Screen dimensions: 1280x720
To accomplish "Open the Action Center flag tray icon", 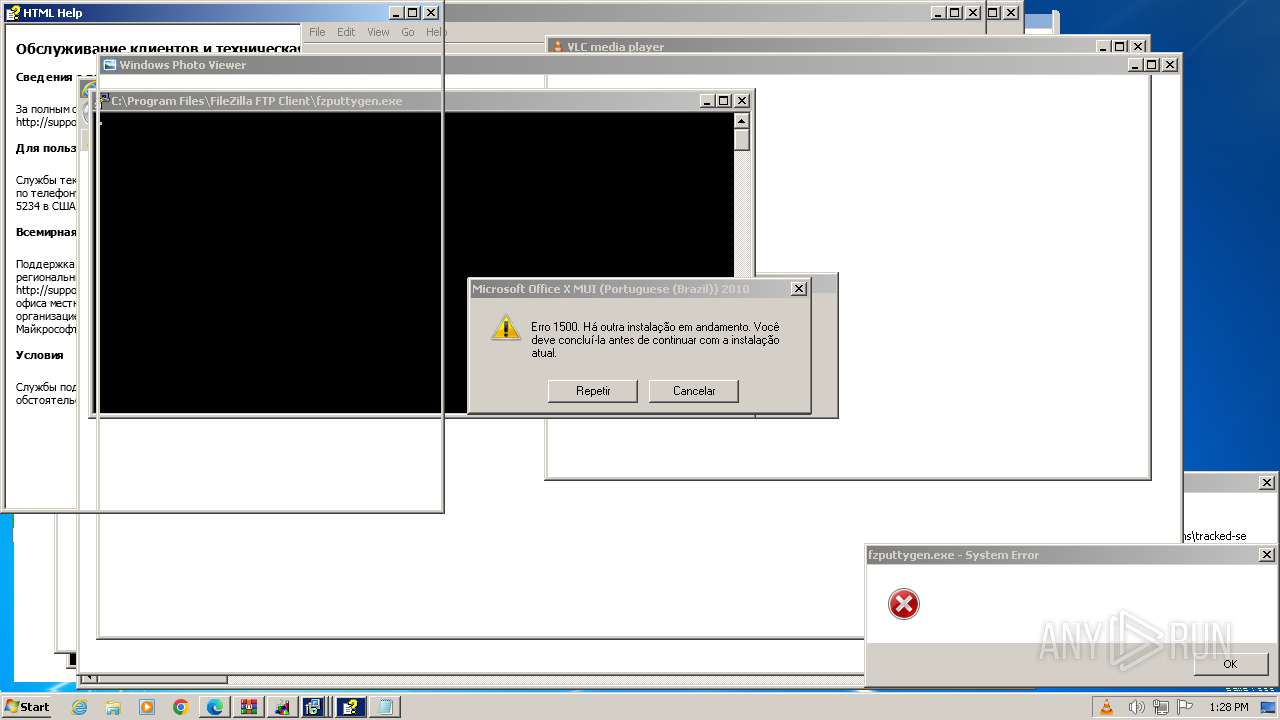I will [x=1185, y=707].
